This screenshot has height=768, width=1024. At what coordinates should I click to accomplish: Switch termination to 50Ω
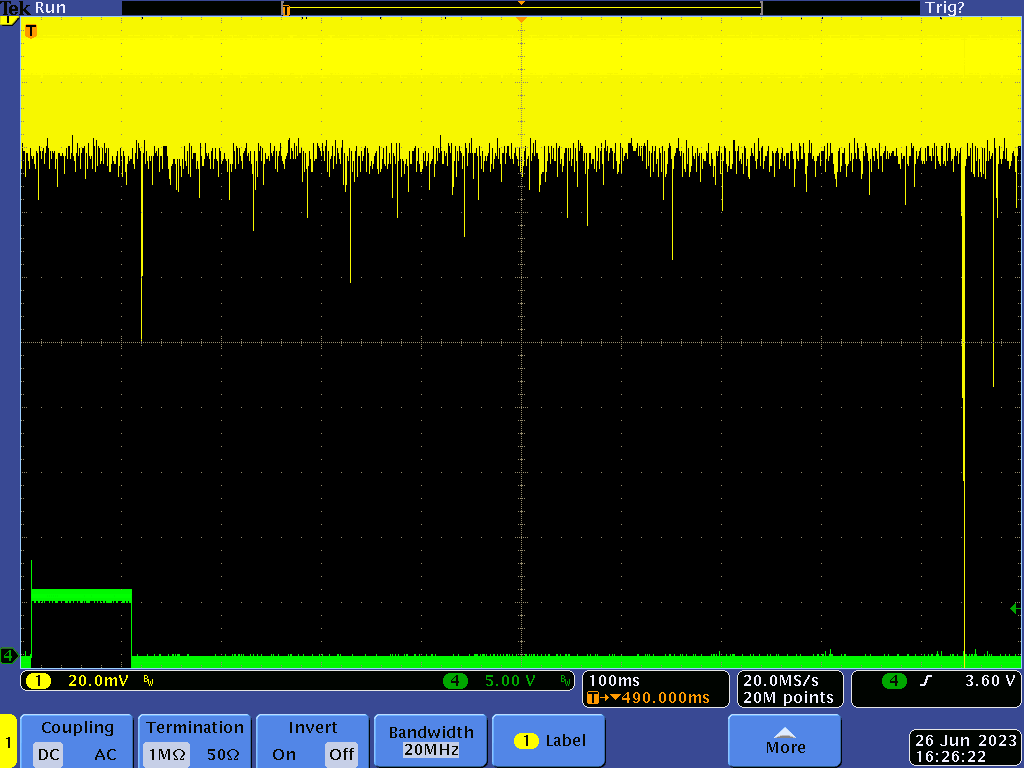[223, 755]
